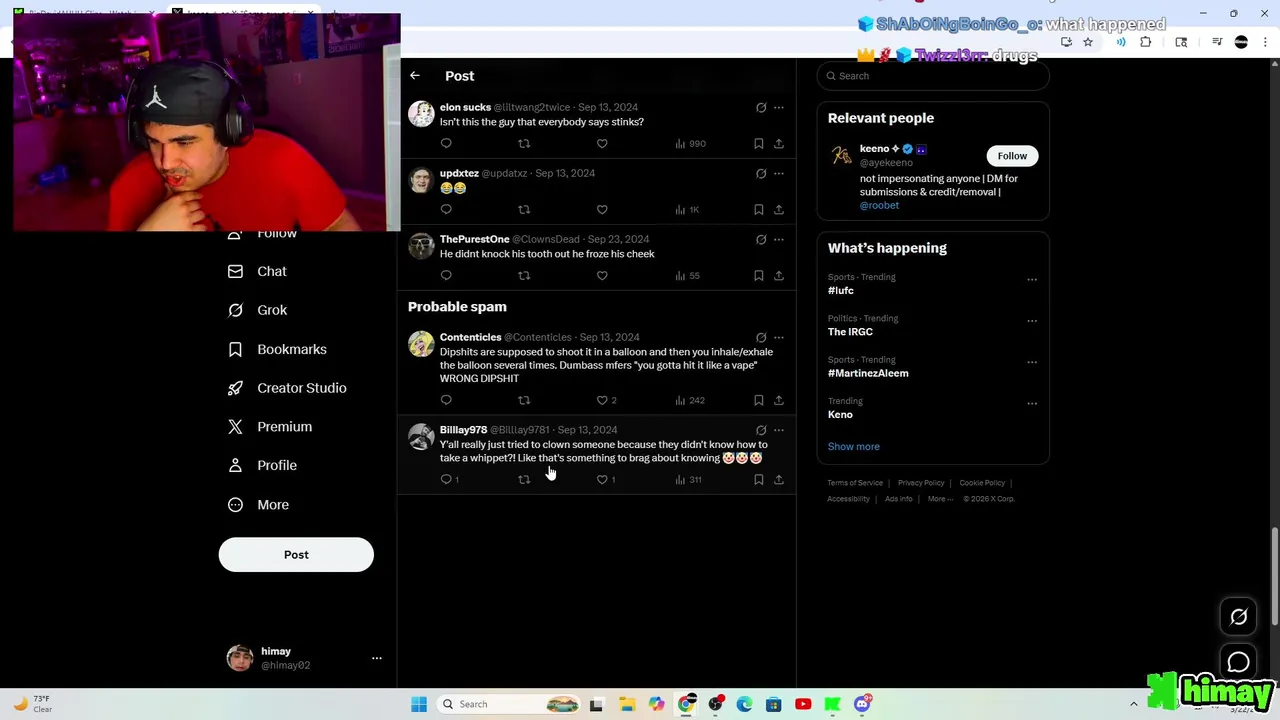Open options for the #lufc trend
1280x720 pixels.
[1032, 280]
